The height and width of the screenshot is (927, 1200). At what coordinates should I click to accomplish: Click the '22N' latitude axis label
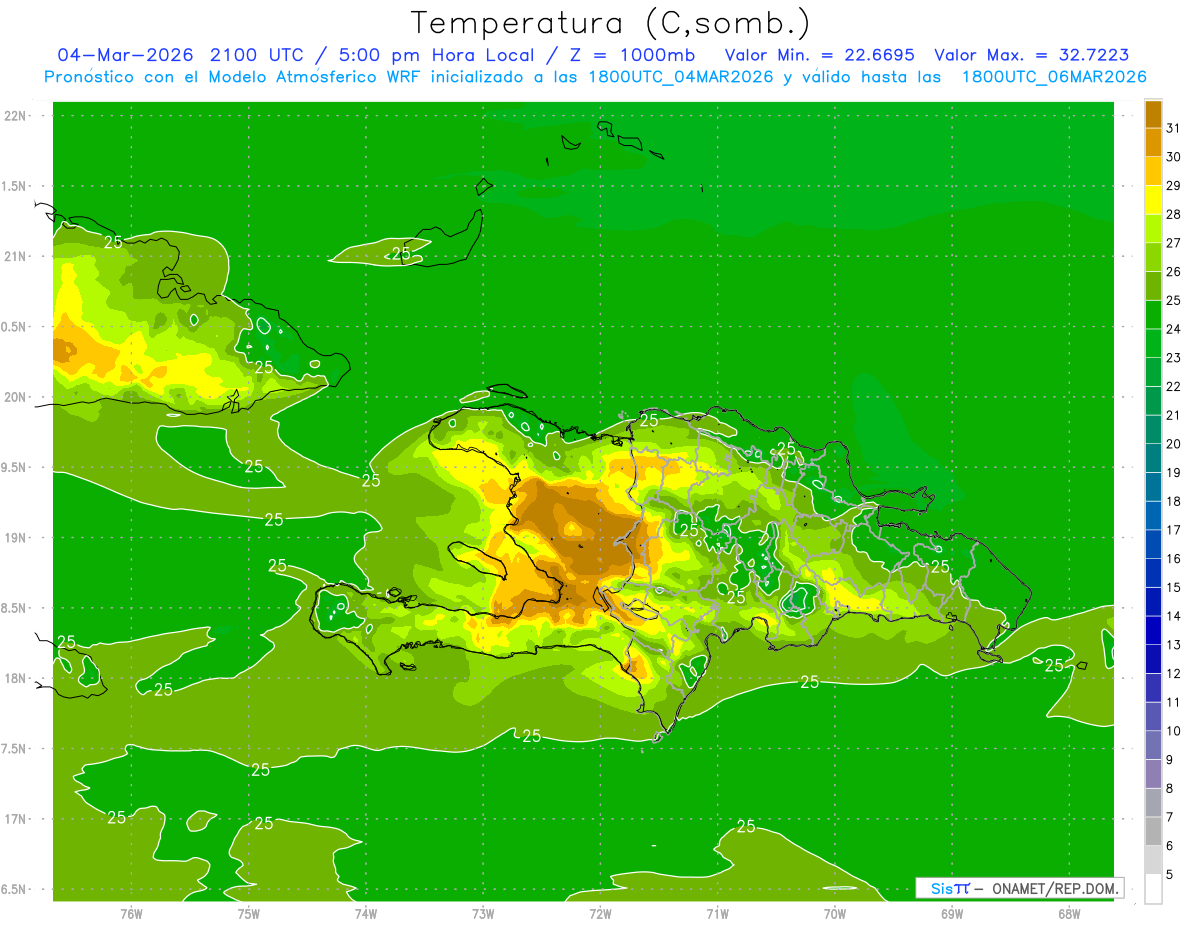pyautogui.click(x=15, y=116)
